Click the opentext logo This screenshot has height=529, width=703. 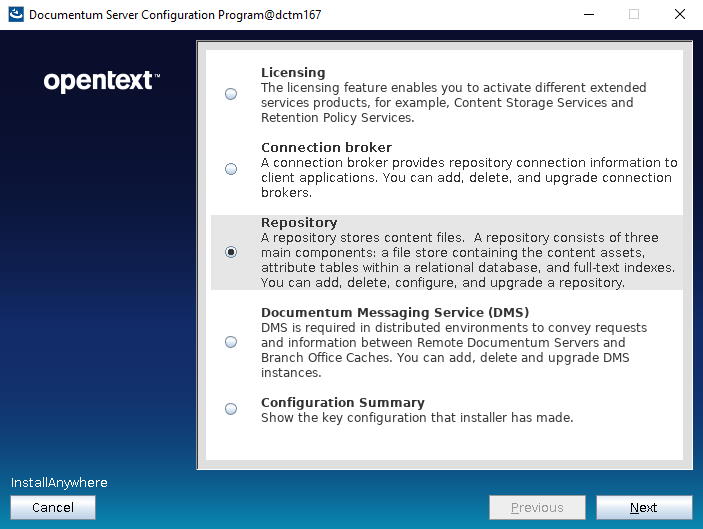101,82
